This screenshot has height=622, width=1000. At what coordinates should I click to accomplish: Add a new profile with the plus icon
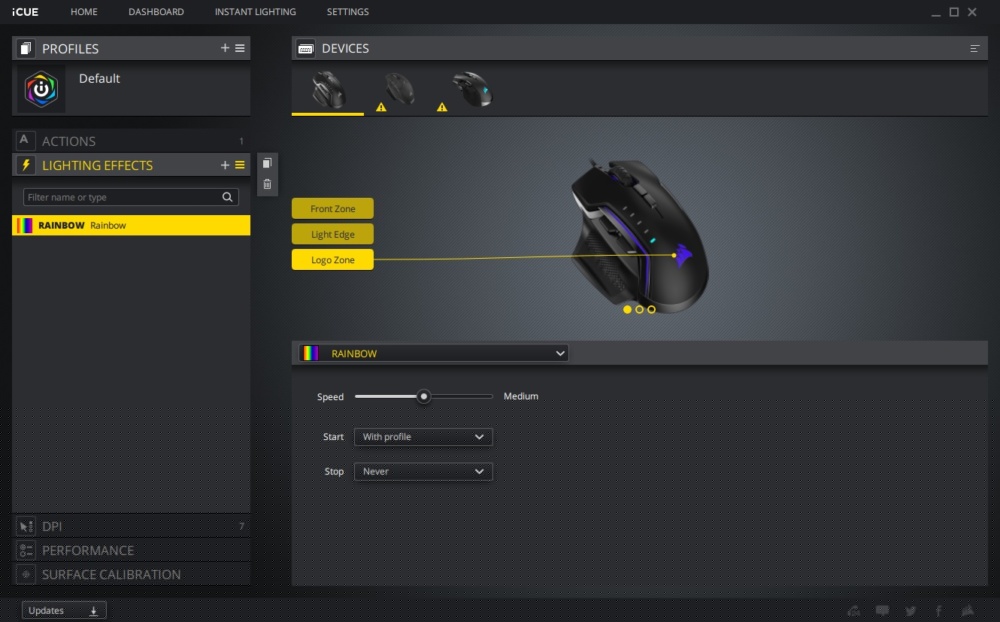(x=224, y=48)
